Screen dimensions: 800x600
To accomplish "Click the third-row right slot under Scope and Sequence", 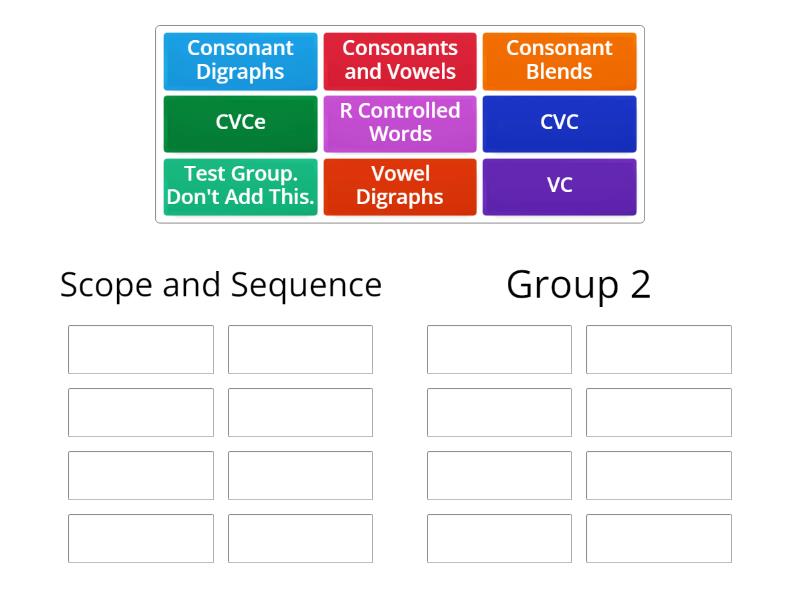I will point(301,475).
